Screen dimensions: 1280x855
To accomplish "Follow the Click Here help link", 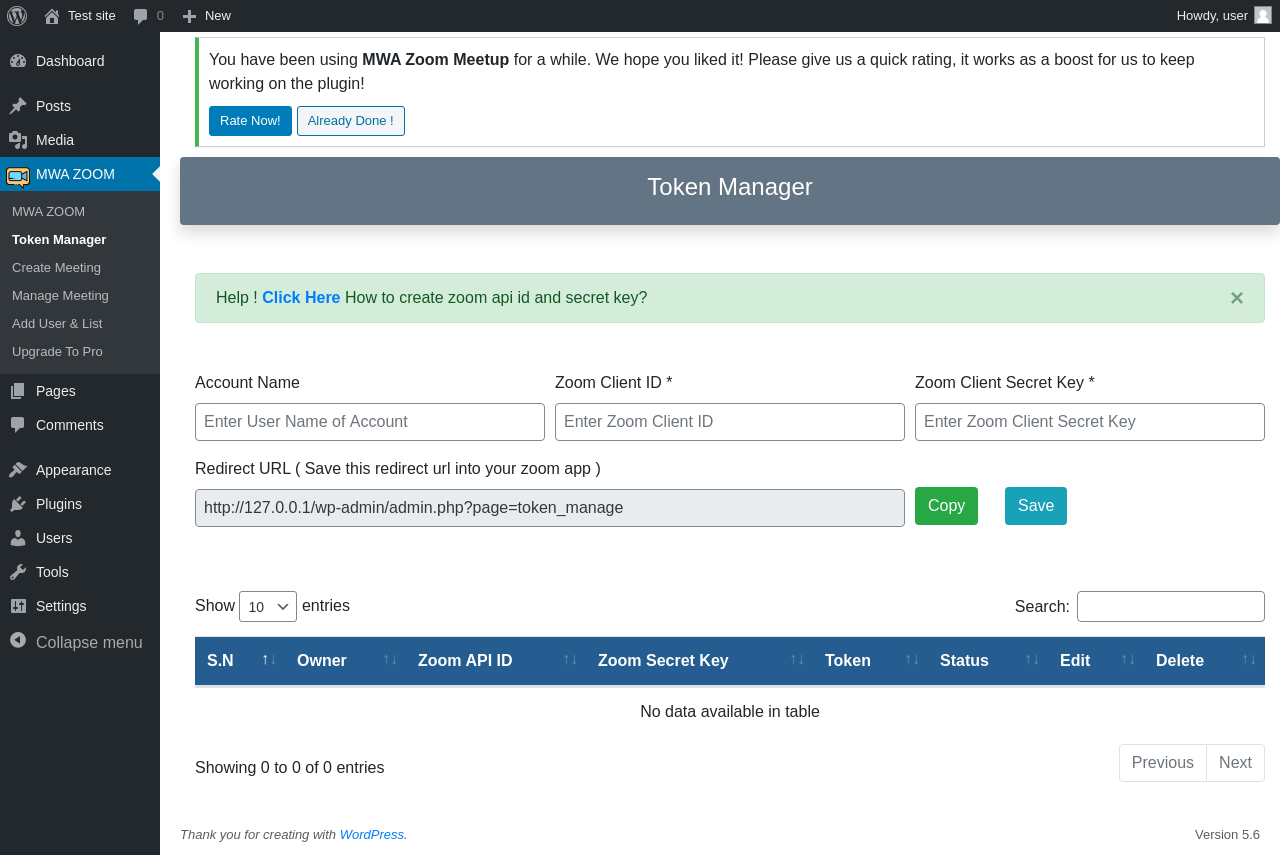I will click(301, 298).
